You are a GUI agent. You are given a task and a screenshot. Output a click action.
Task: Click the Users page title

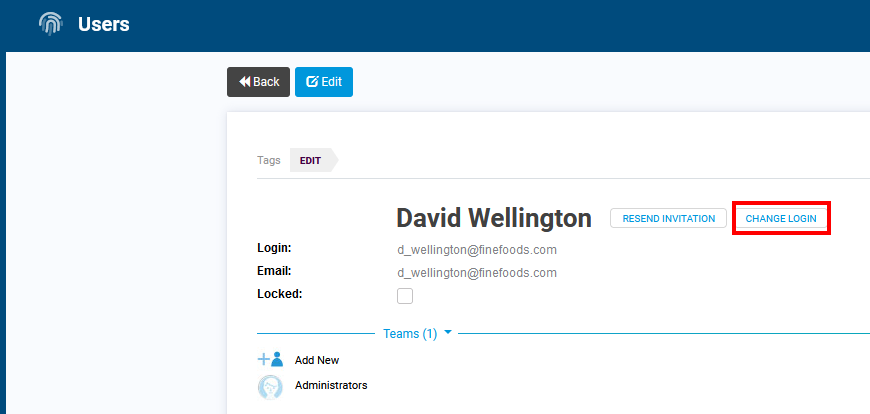104,24
